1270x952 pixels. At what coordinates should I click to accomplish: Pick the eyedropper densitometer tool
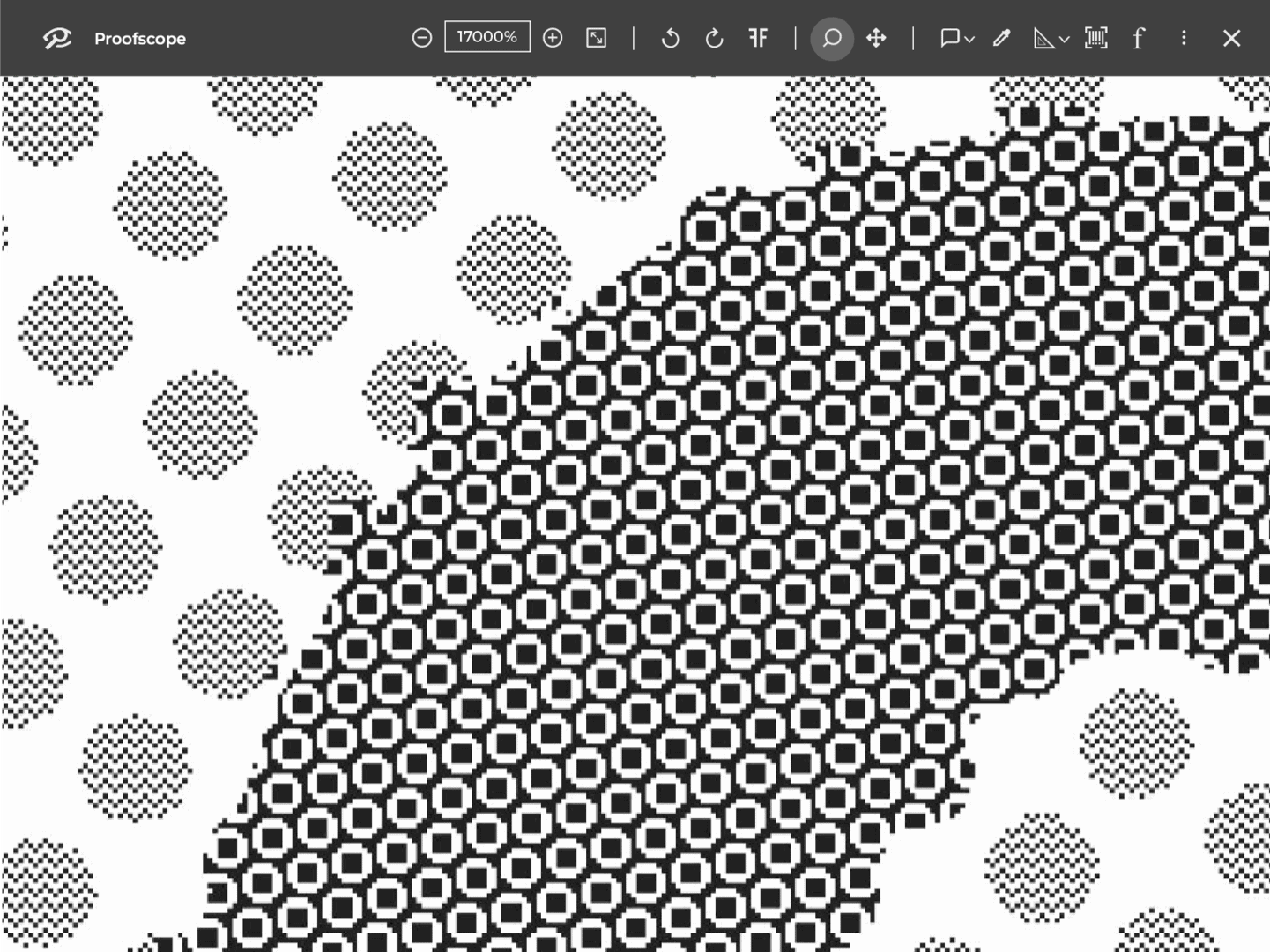tap(1001, 38)
